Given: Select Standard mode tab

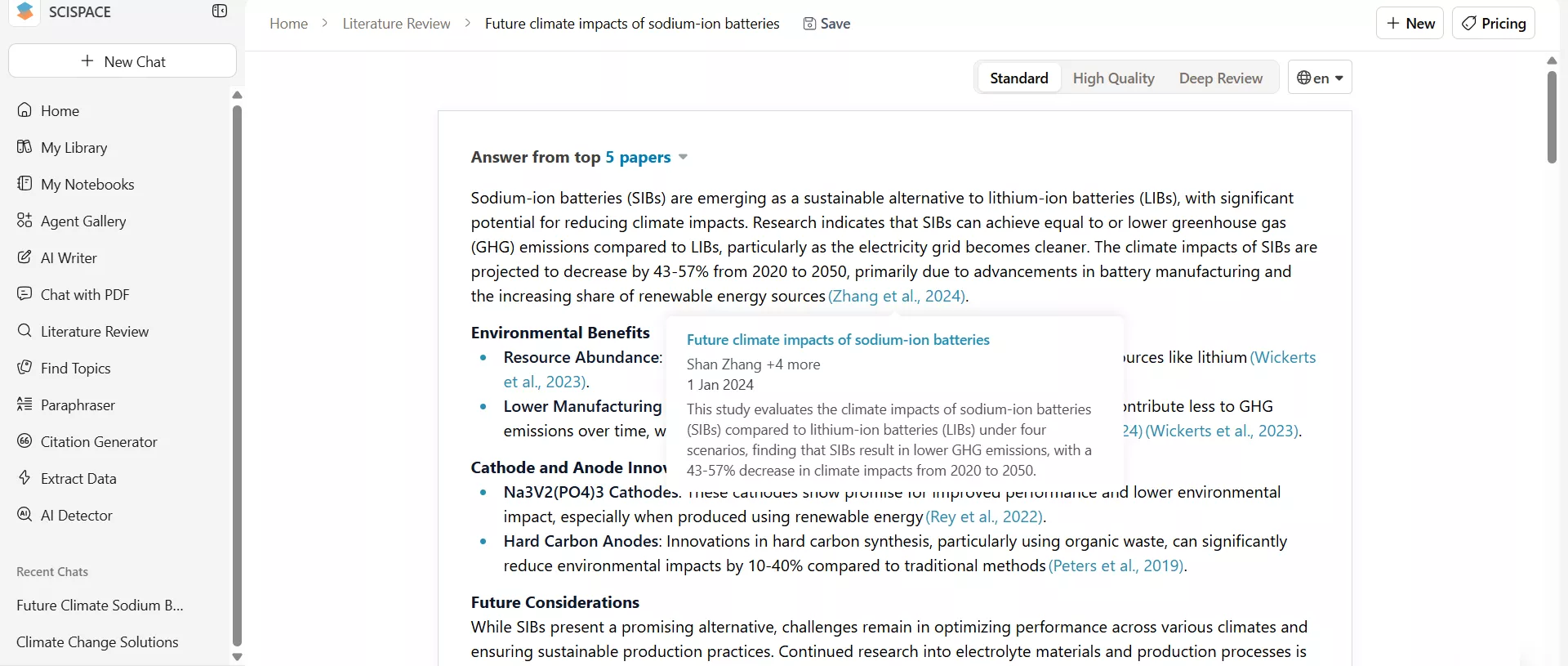Looking at the screenshot, I should click(1019, 78).
